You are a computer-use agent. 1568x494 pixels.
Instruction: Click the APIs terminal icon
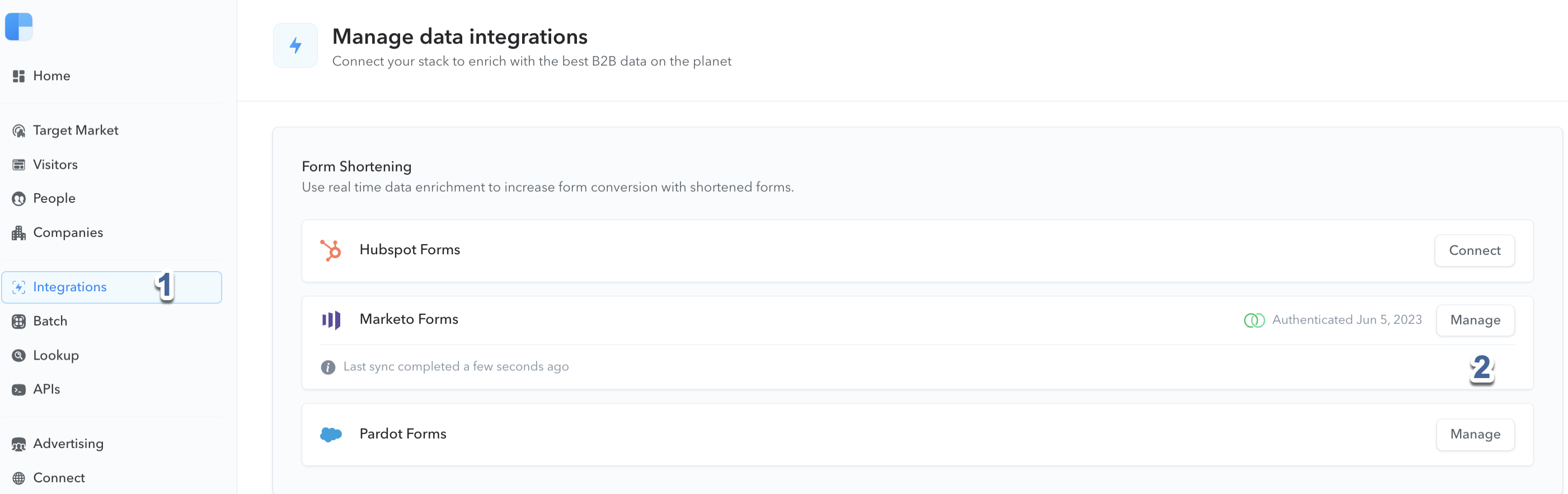(19, 390)
